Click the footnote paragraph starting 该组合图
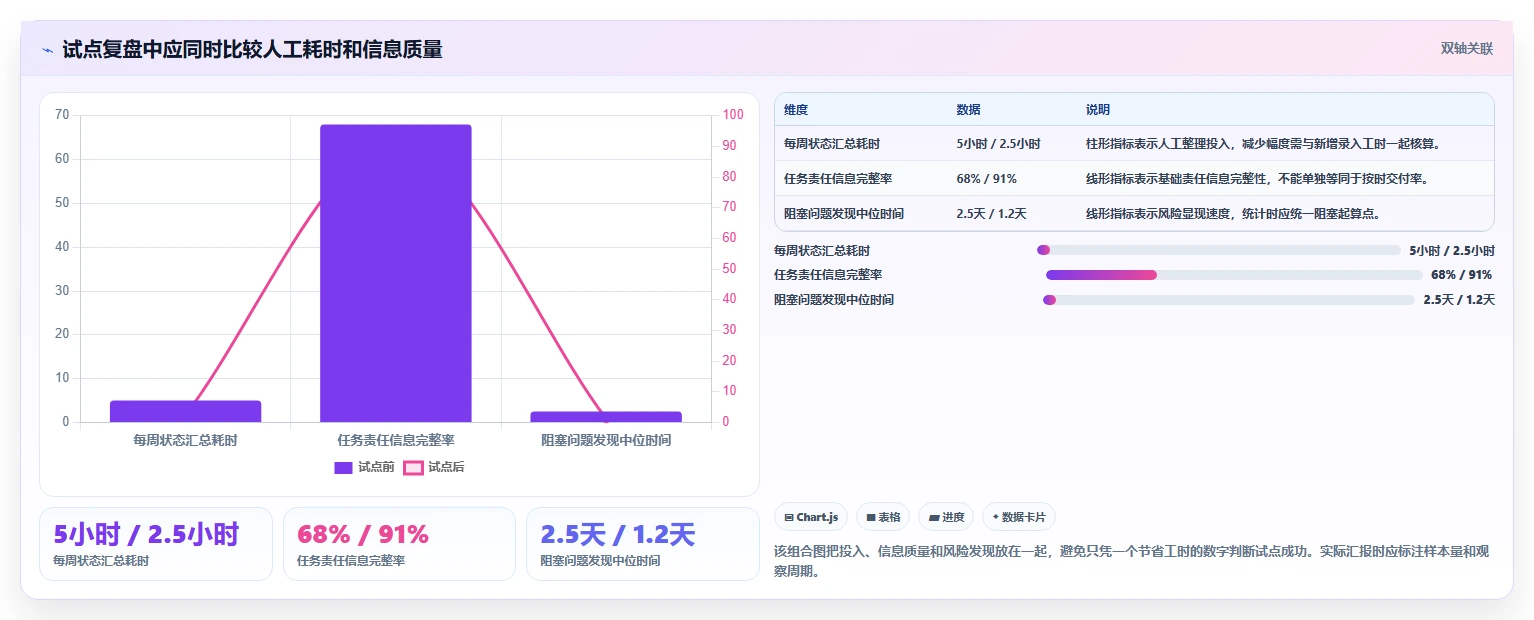The width and height of the screenshot is (1534, 620). (x=1132, y=561)
